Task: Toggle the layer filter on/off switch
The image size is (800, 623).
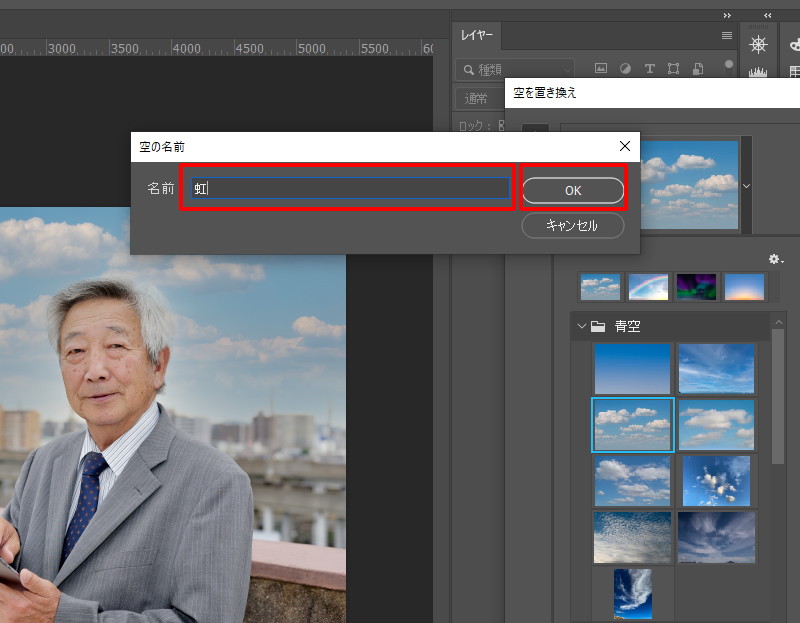Action: [x=729, y=65]
